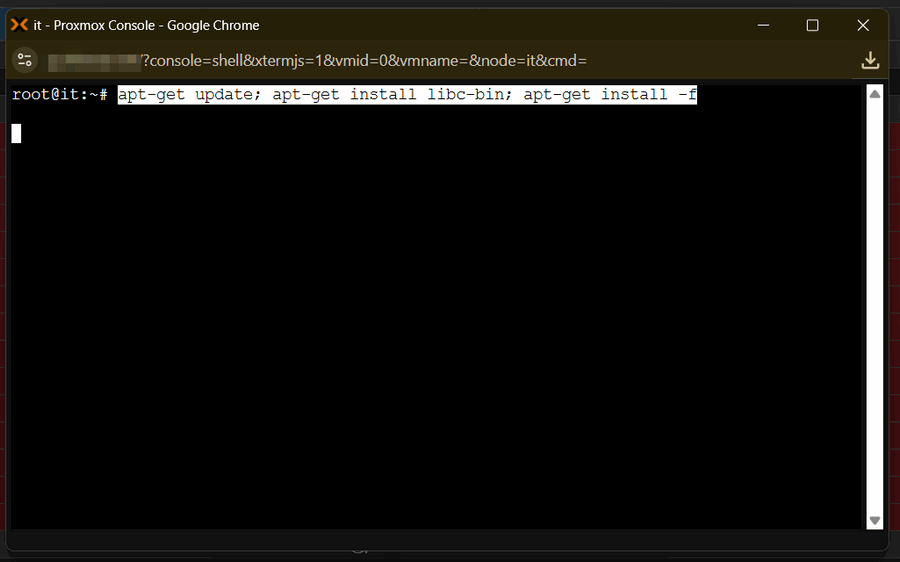The width and height of the screenshot is (900, 562).
Task: Click the root@it:~# shell prompt
Action: coord(59,94)
